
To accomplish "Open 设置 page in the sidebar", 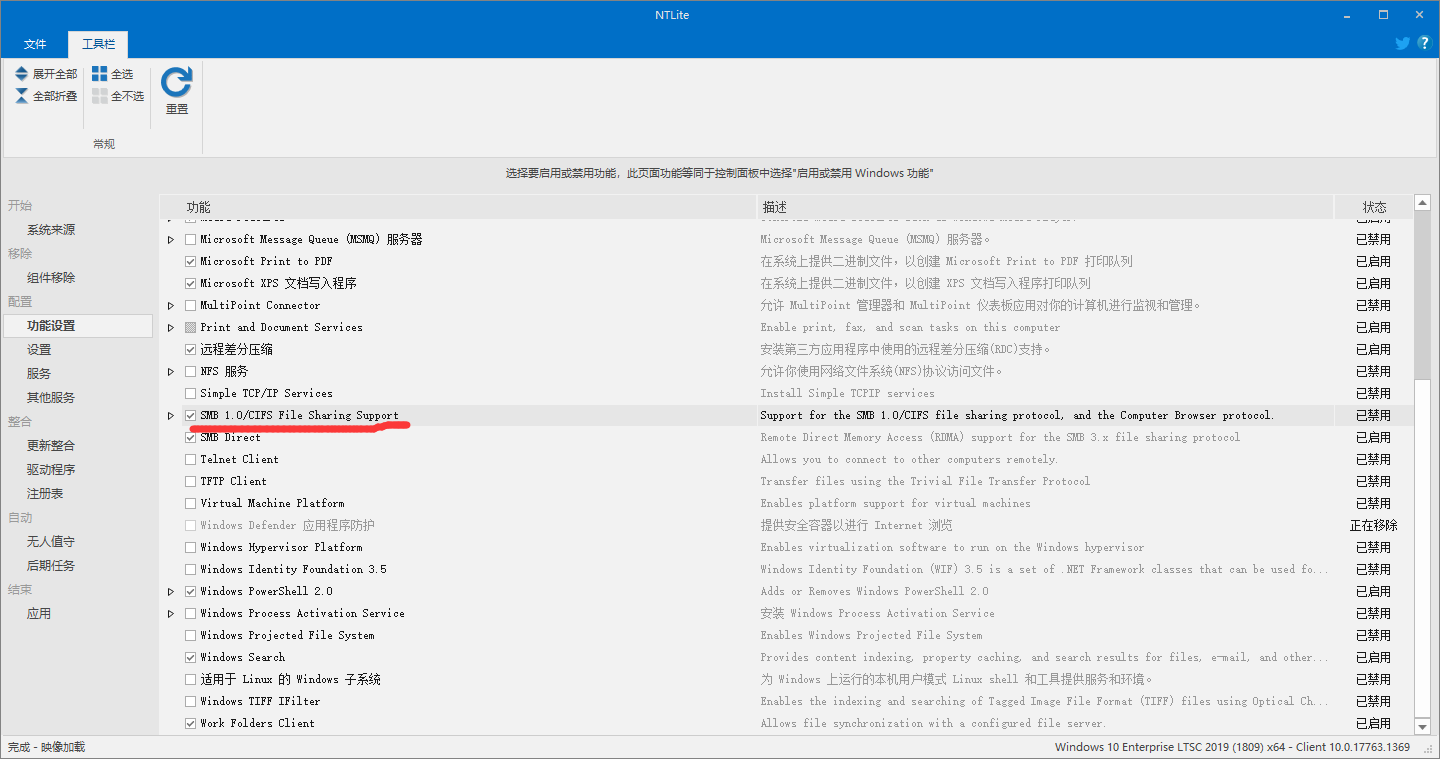I will click(x=39, y=350).
